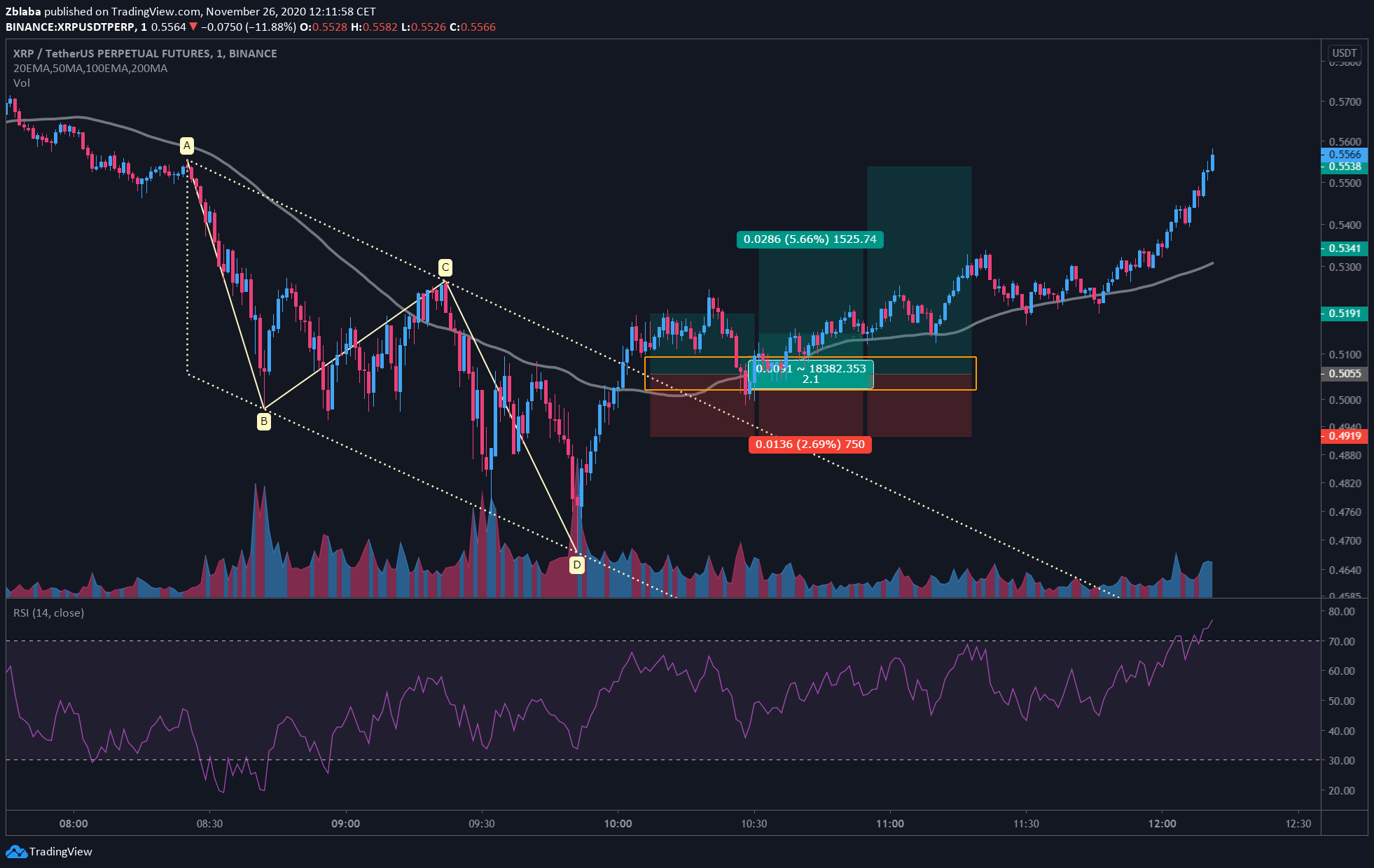Select pattern point label C

click(445, 267)
